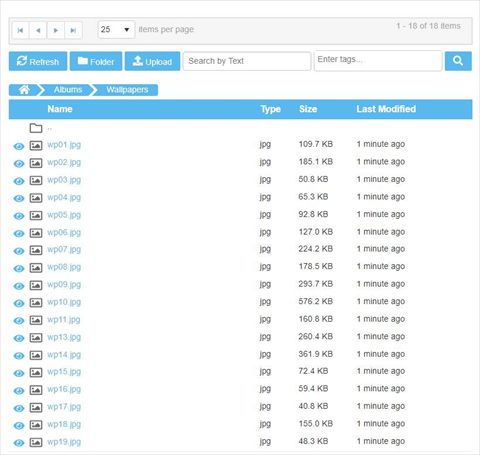Click '1 - 18 of 18 items' label
Viewport: 480px width, 455px height.
click(428, 26)
